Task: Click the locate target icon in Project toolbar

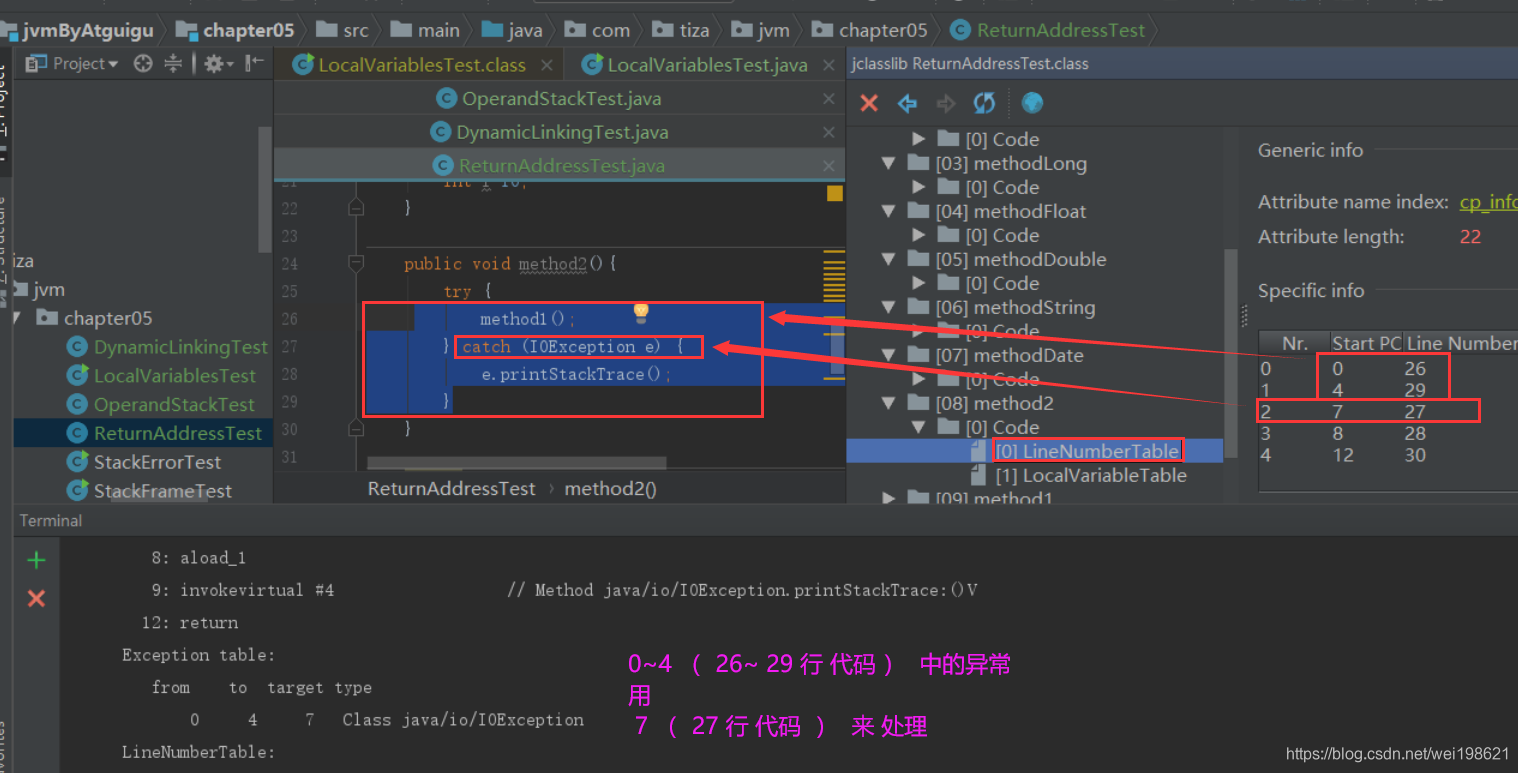Action: pyautogui.click(x=143, y=64)
